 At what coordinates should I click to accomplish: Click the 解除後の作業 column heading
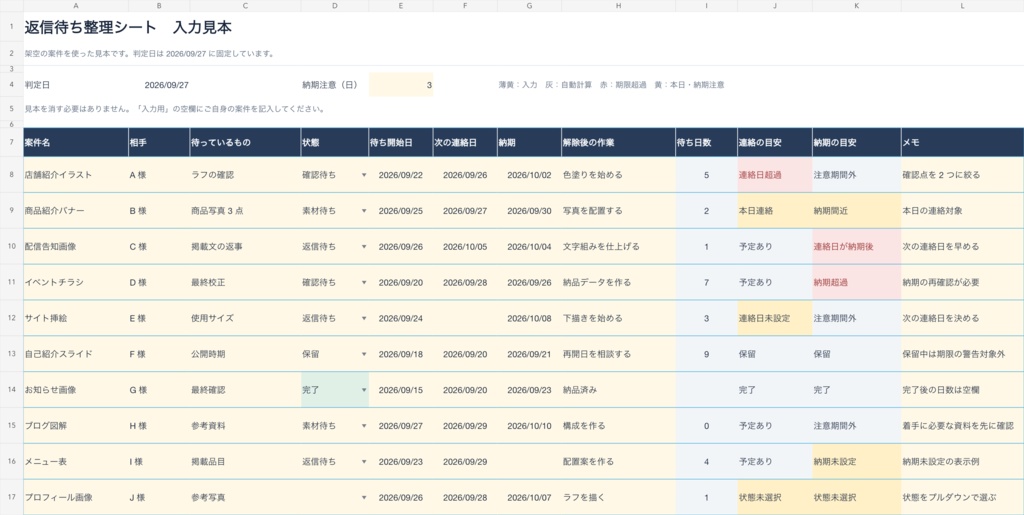point(618,142)
